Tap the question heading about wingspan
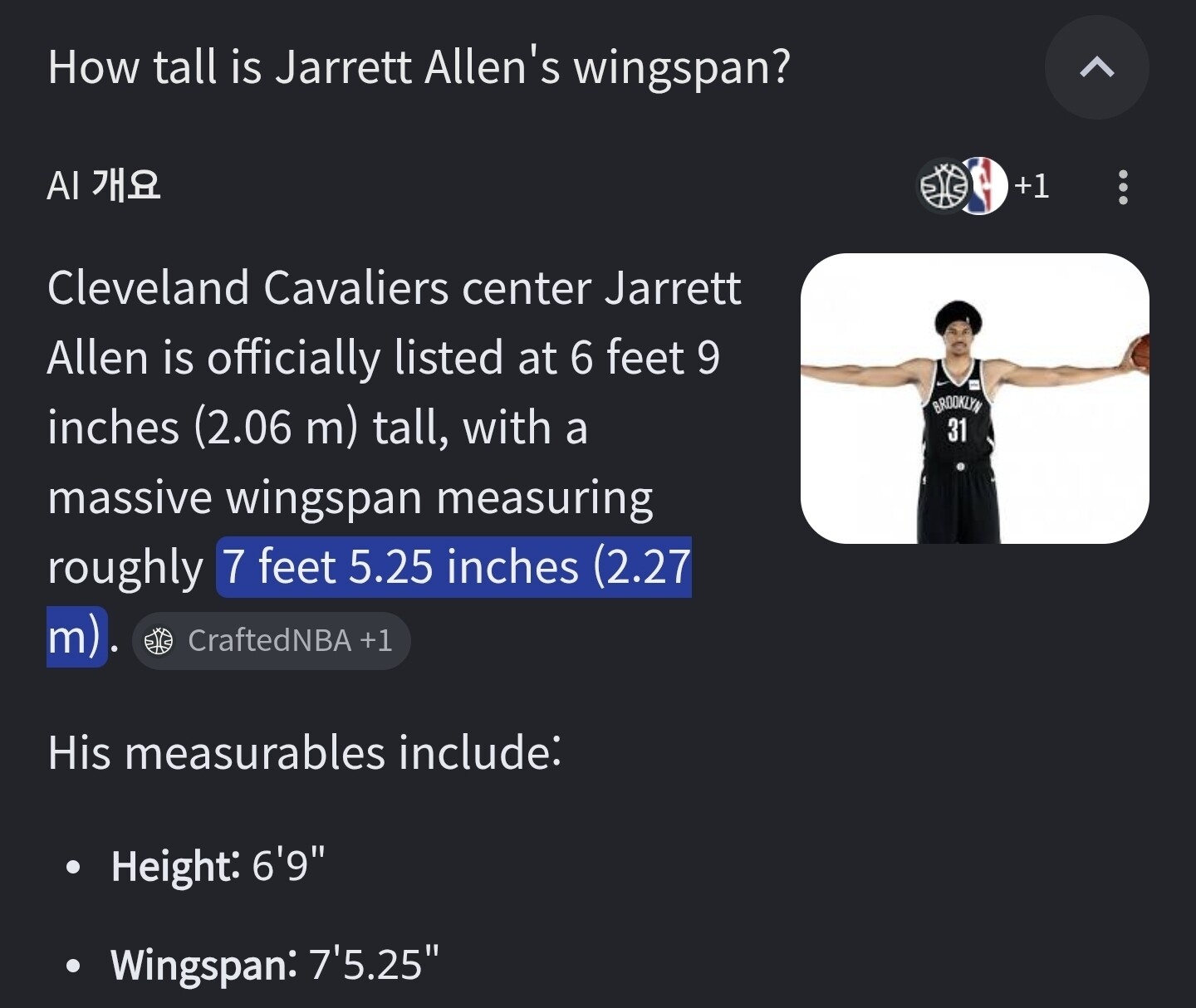This screenshot has width=1196, height=1008. point(419,67)
